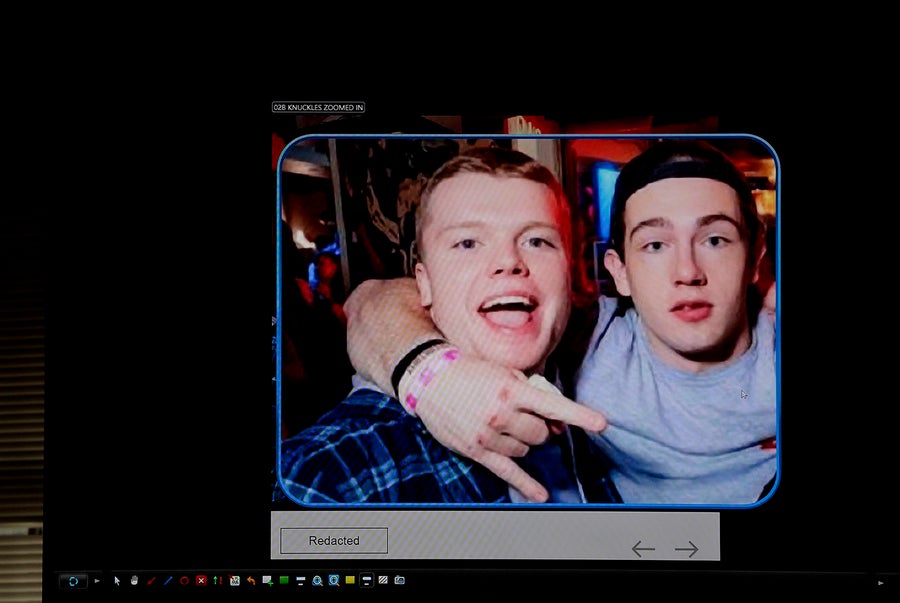Viewport: 900px width, 603px height.
Task: Choose the green color square
Action: 284,580
